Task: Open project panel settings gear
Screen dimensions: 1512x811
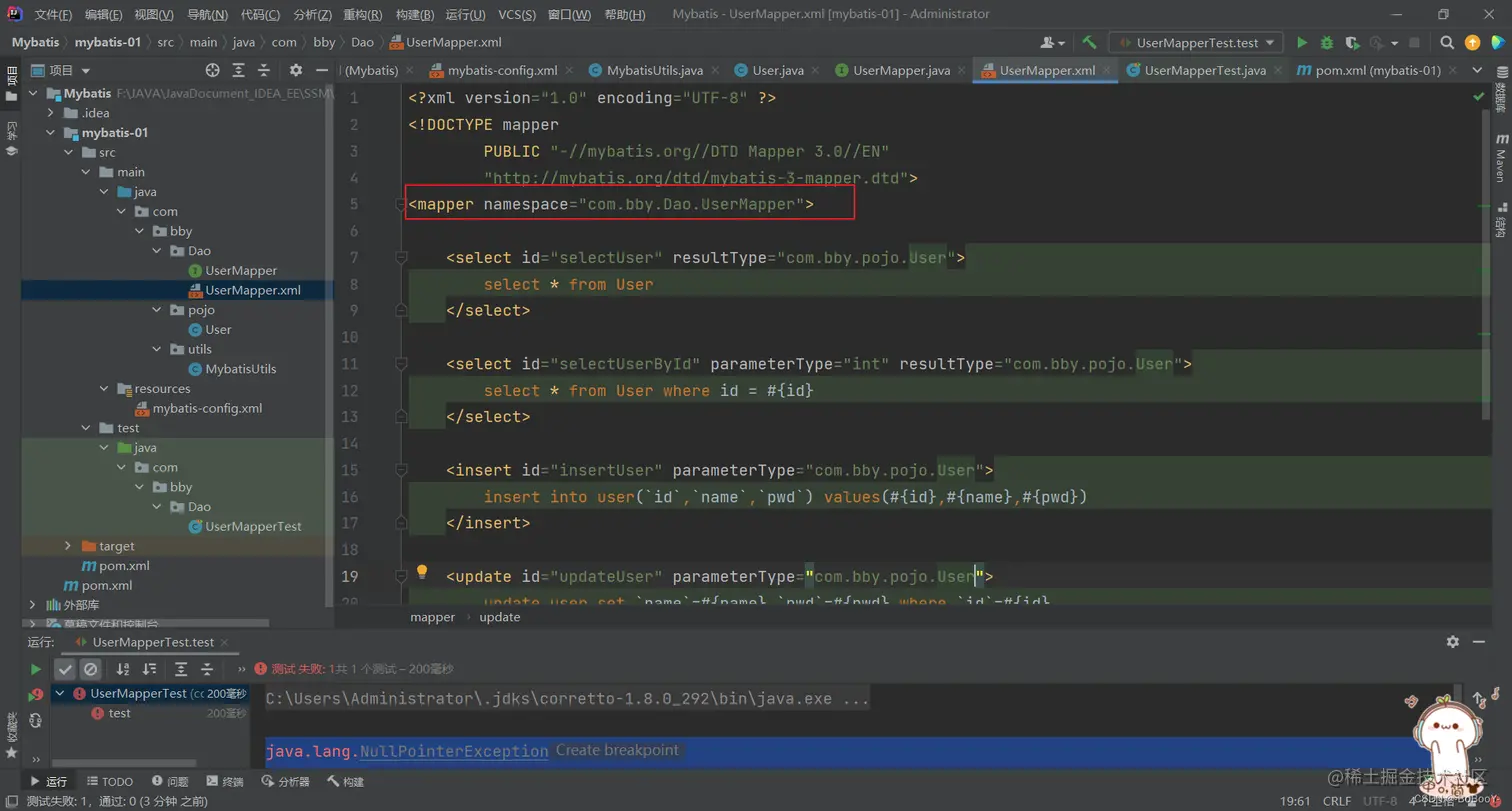Action: (x=295, y=70)
